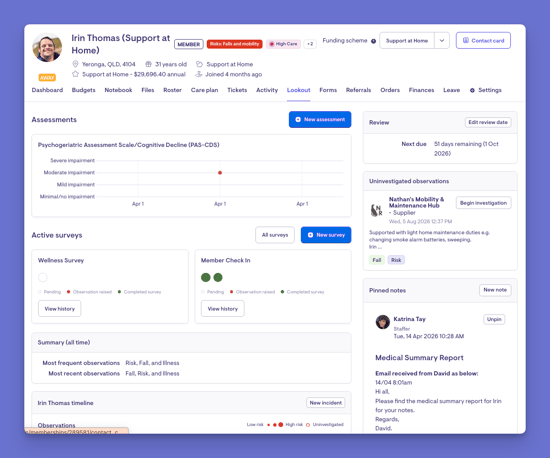Open the Support at Home funding selector
550x458 pixels.
[407, 40]
